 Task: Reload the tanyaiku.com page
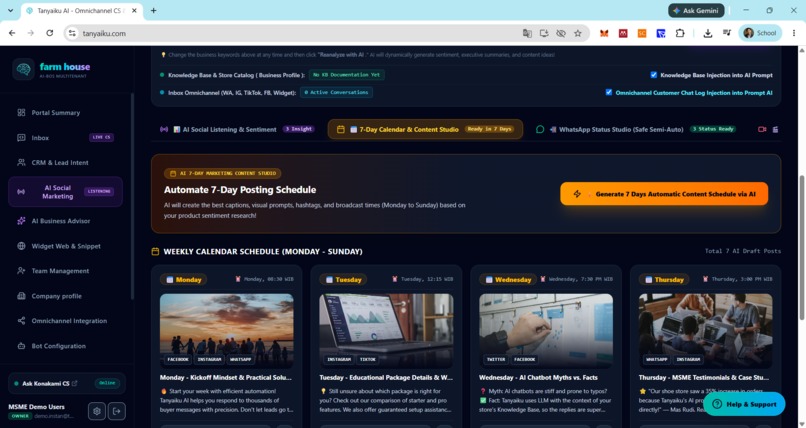click(49, 33)
